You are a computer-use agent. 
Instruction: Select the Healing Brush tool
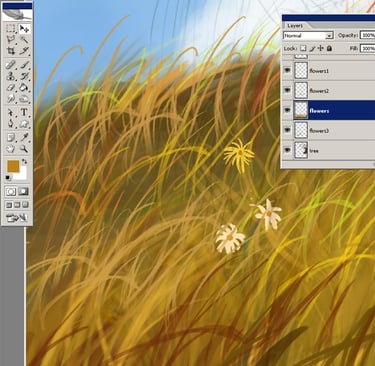pyautogui.click(x=11, y=65)
